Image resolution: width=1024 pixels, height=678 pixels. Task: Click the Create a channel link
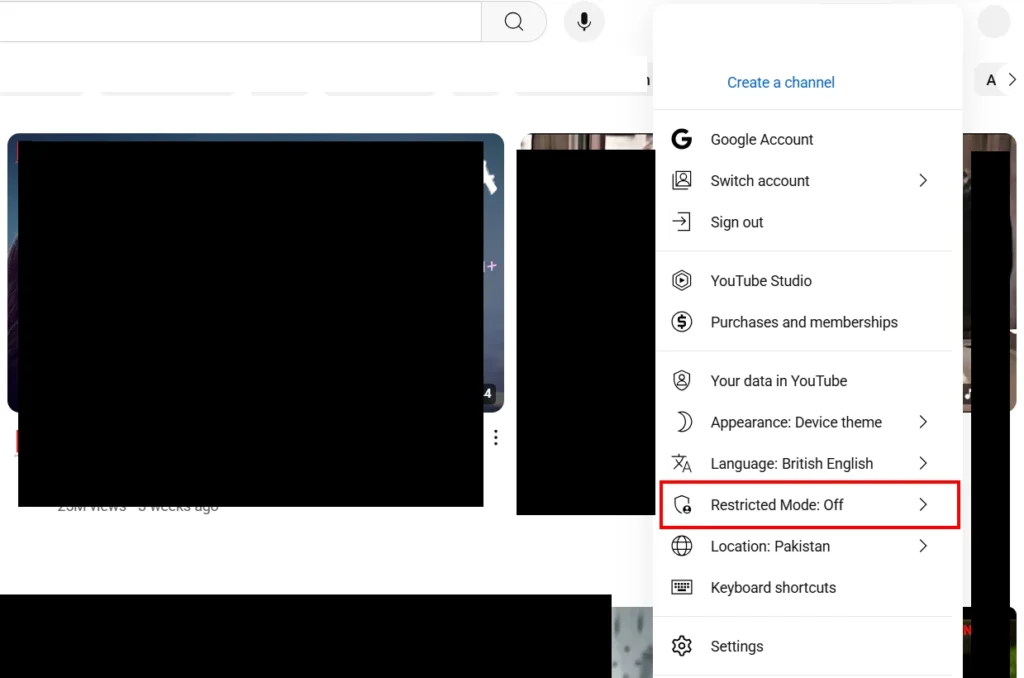pos(780,83)
